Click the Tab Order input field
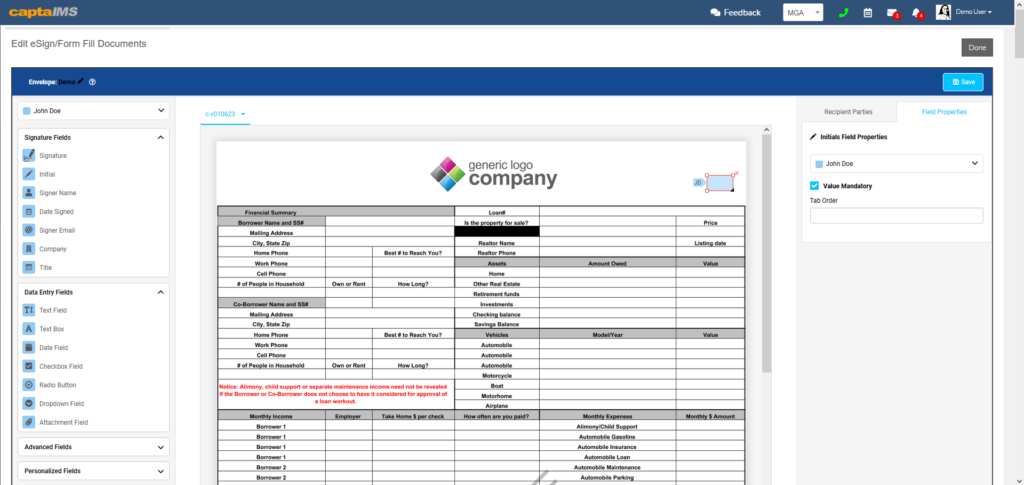The width and height of the screenshot is (1024, 485). pyautogui.click(x=896, y=215)
